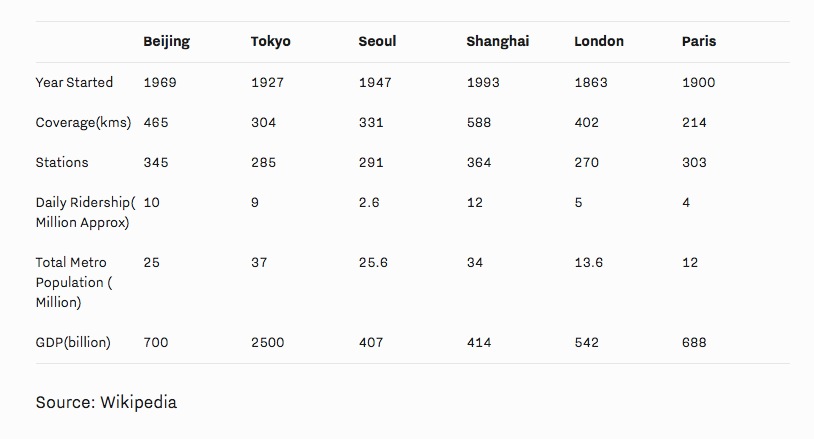This screenshot has width=814, height=439.
Task: Click the GDP(billion) row label
Action: 73,342
